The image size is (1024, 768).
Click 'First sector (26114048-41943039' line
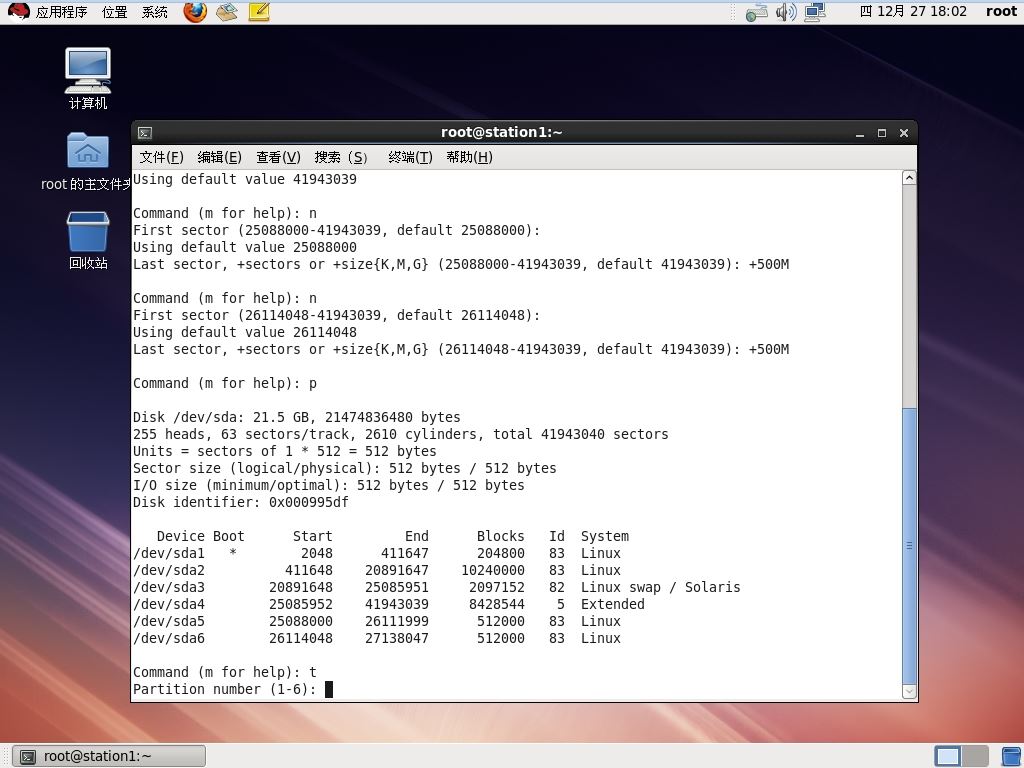tap(337, 315)
